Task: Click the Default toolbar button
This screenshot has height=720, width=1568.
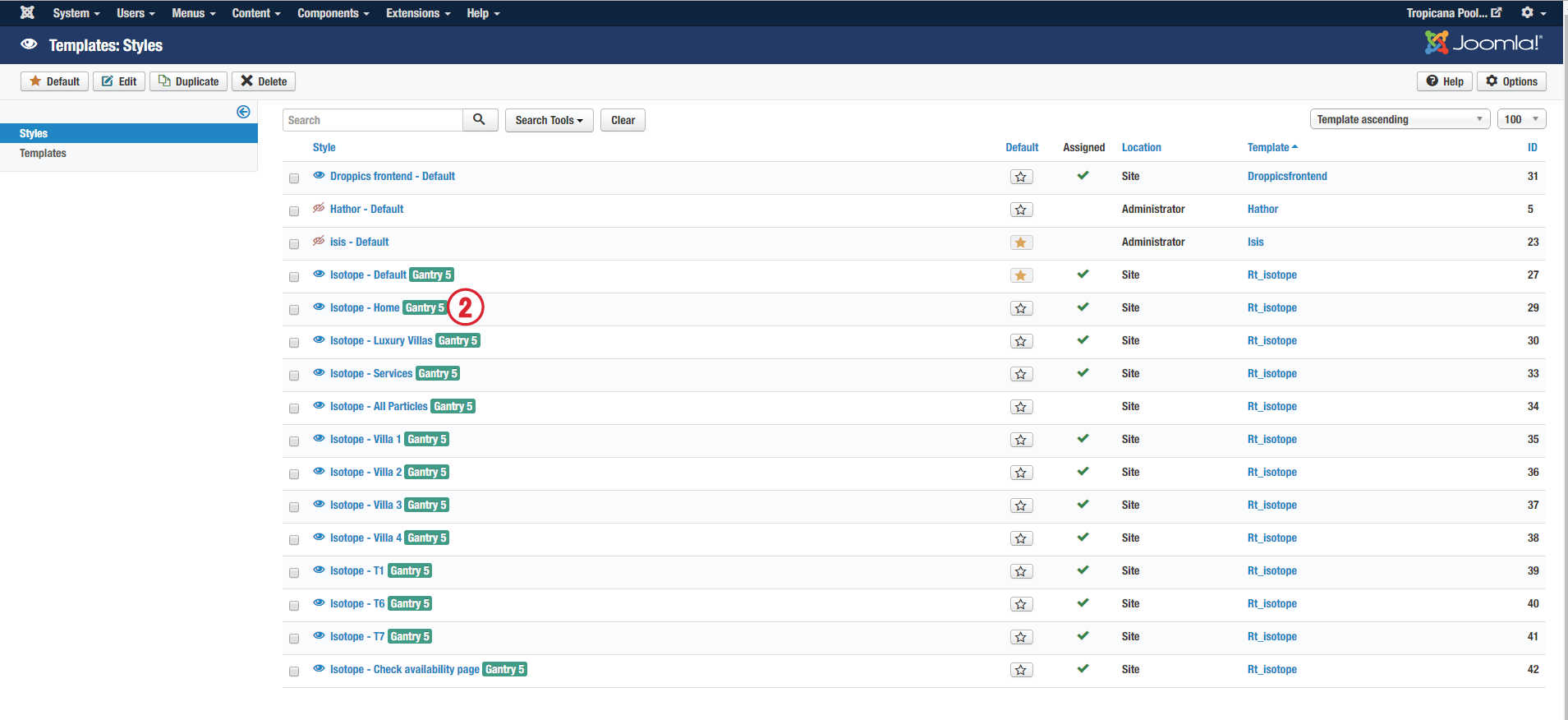Action: click(55, 81)
